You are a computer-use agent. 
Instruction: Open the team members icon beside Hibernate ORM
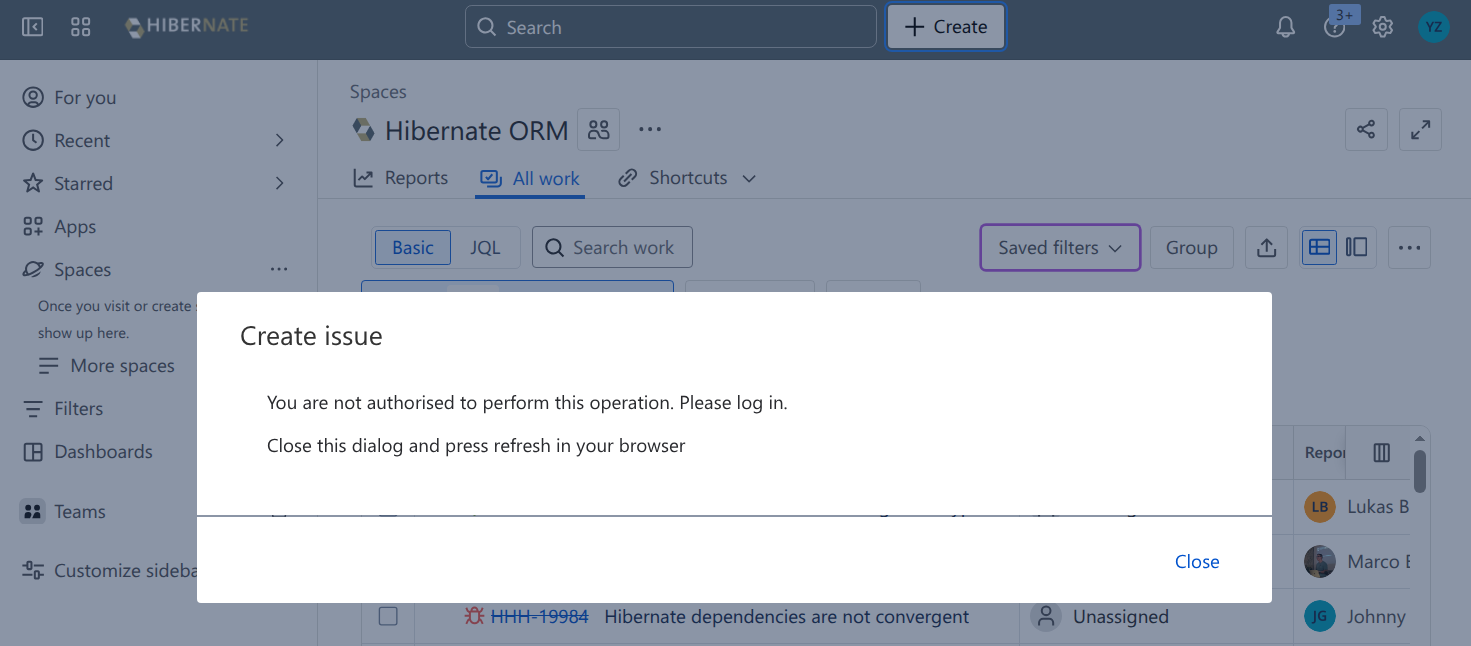[599, 130]
